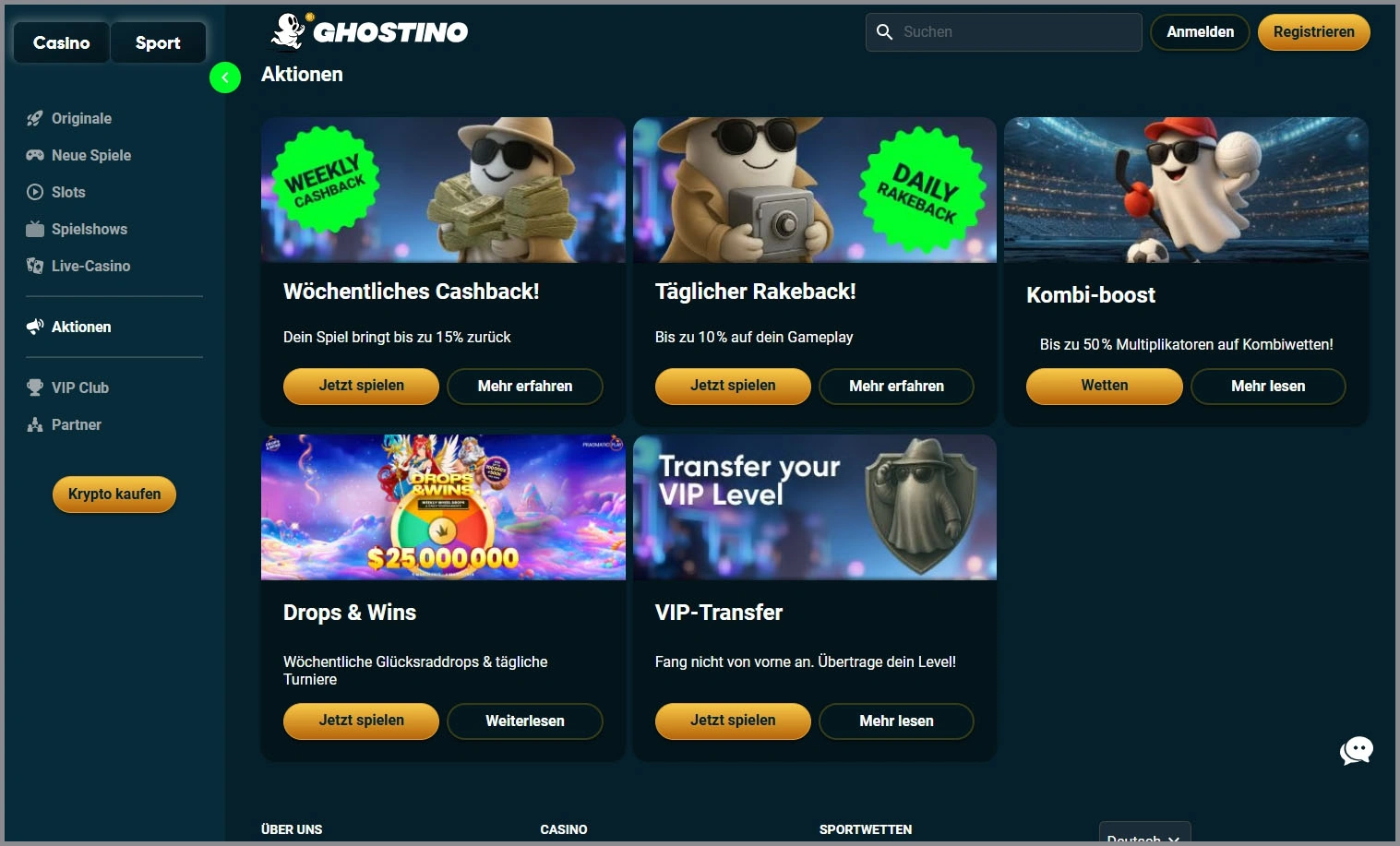Collapse sidebar with green arrow button
The height and width of the screenshot is (846, 1400).
pos(225,77)
